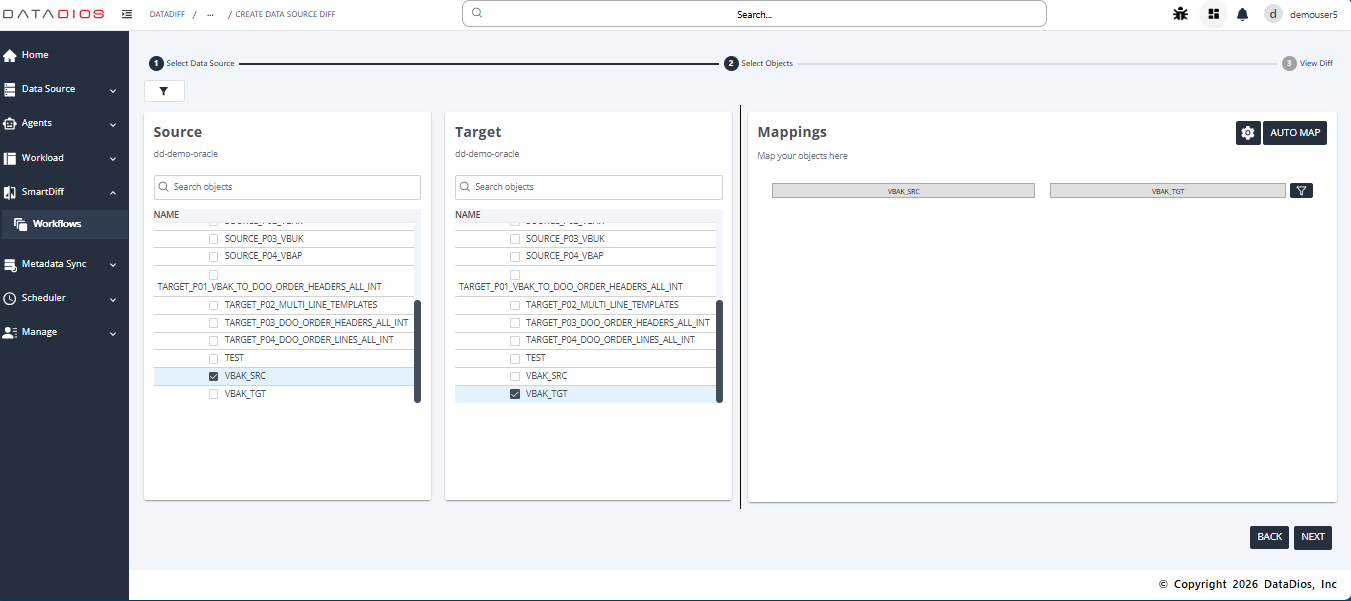Click the Search objects field in Target panel

pos(588,187)
